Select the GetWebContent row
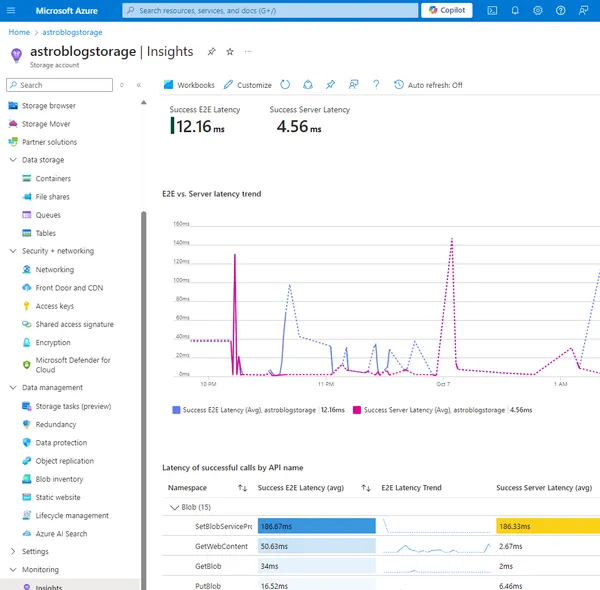The image size is (600, 590). [x=381, y=546]
